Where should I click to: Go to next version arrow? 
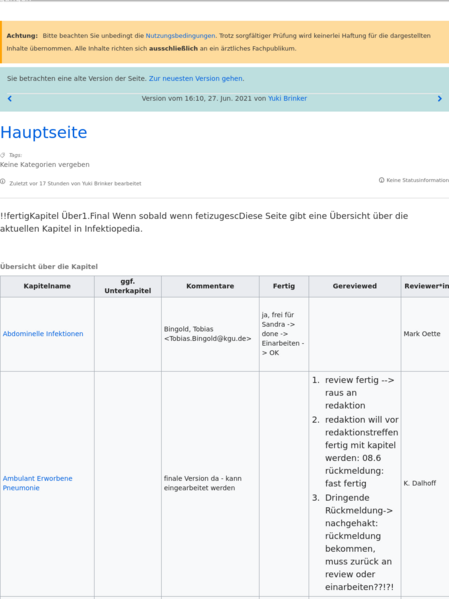[439, 99]
